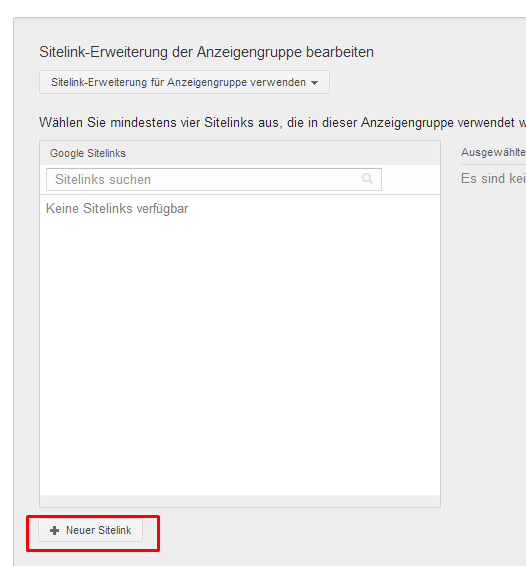526x566 pixels.
Task: Click the Neuer Sitelink button
Action: coord(91,530)
